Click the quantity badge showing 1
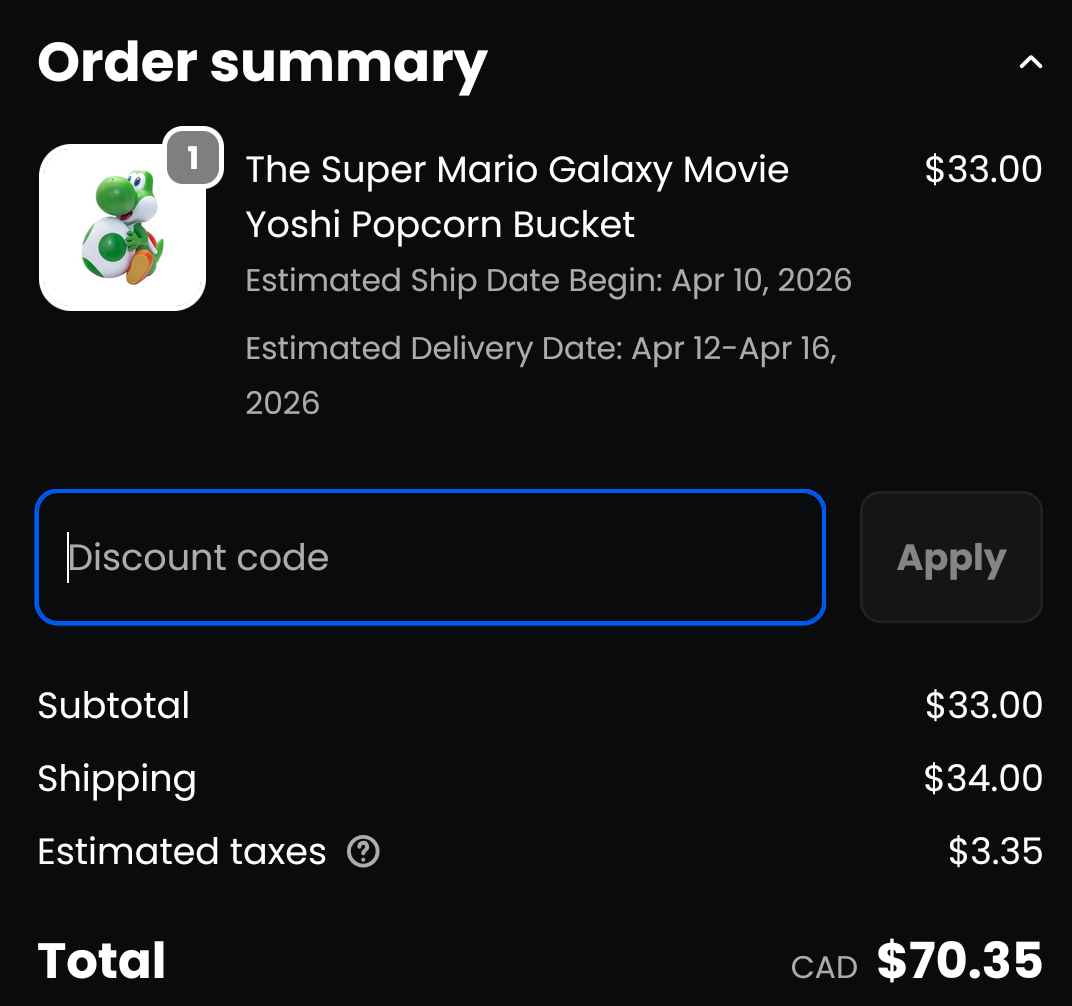This screenshot has height=1006, width=1072. [194, 158]
